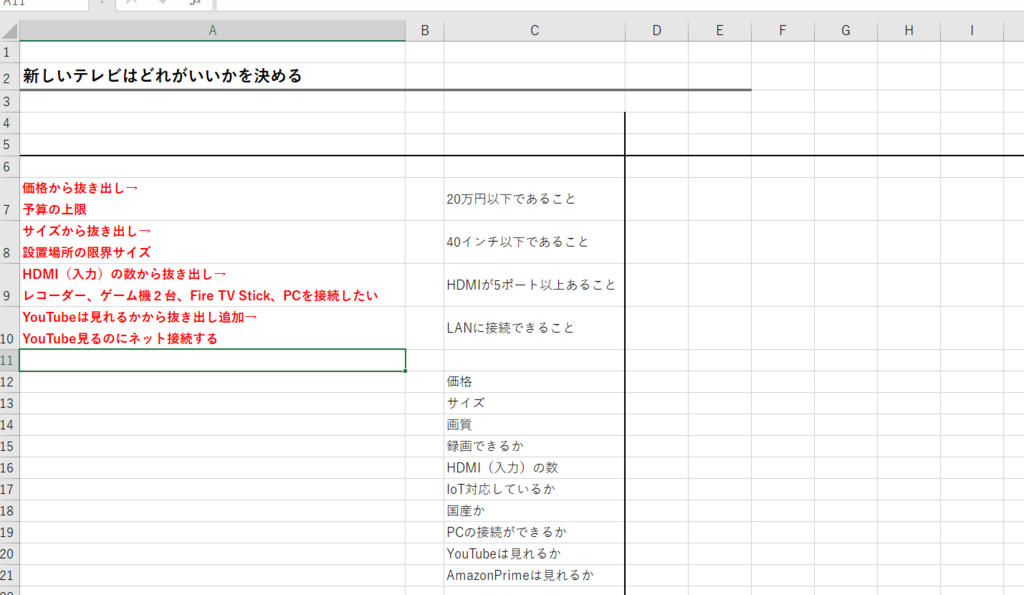Image resolution: width=1024 pixels, height=595 pixels.
Task: Select row 18 header
Action: click(x=9, y=511)
